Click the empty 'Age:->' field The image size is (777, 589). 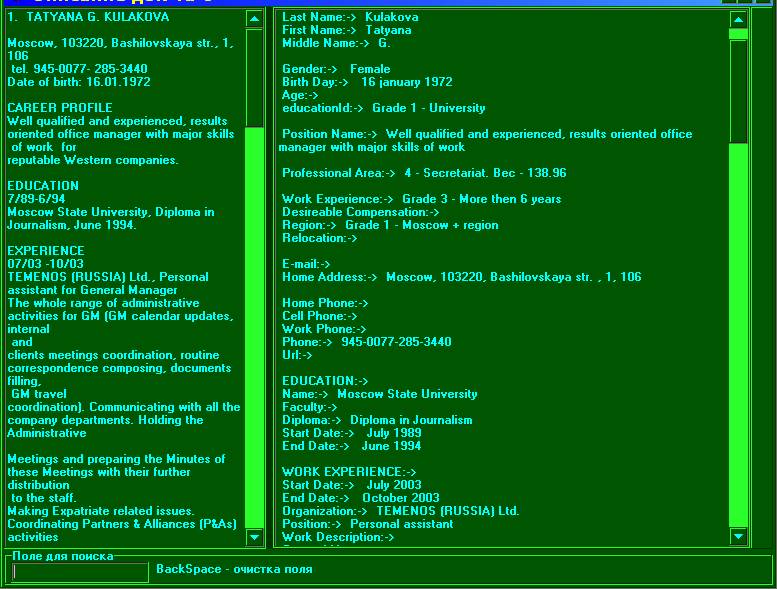[x=300, y=95]
